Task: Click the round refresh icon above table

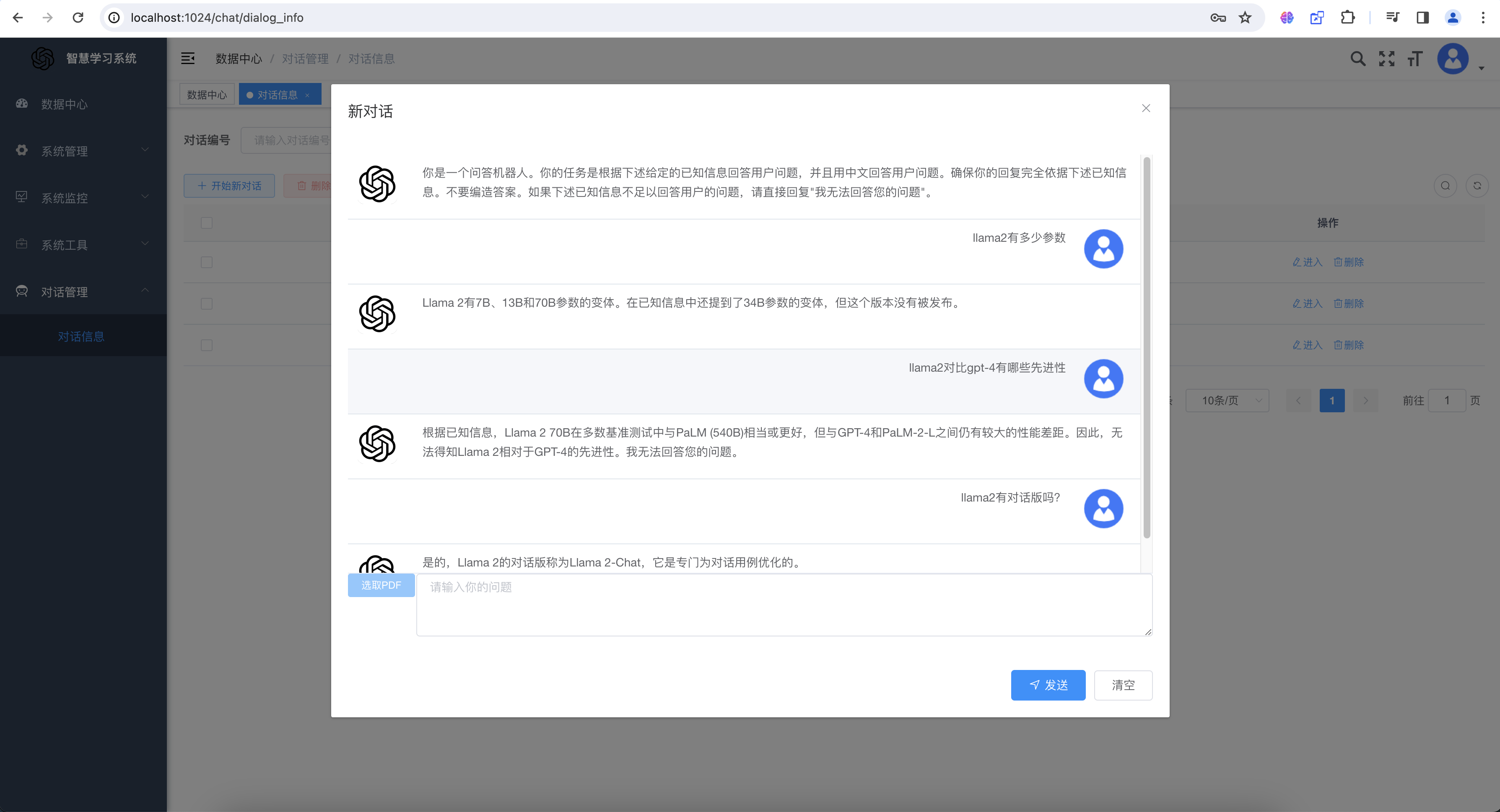Action: [x=1477, y=186]
